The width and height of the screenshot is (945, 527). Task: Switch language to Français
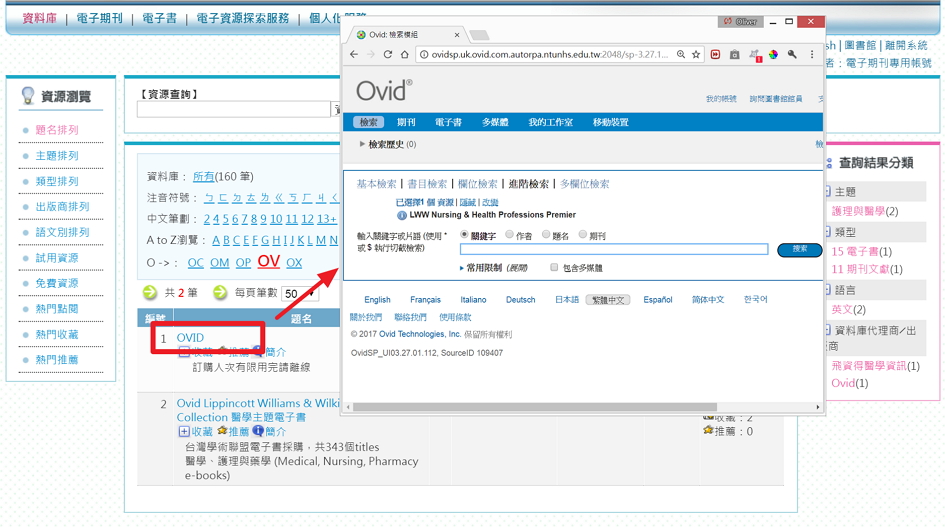pos(425,300)
